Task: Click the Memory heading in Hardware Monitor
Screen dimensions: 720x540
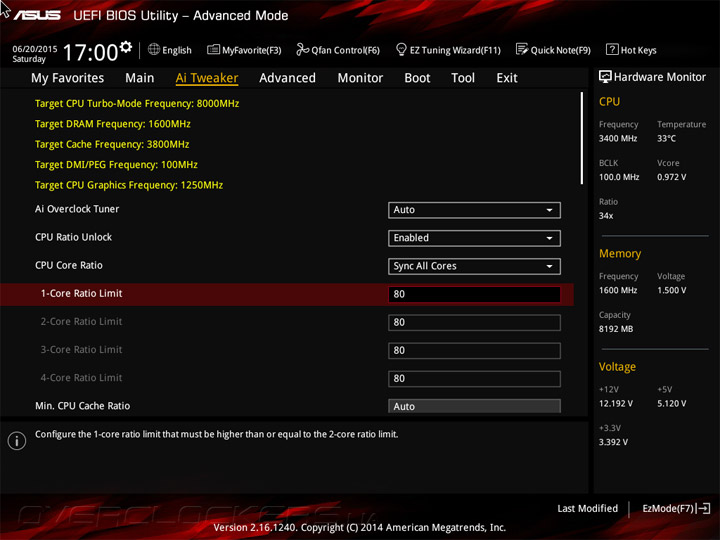Action: click(620, 253)
